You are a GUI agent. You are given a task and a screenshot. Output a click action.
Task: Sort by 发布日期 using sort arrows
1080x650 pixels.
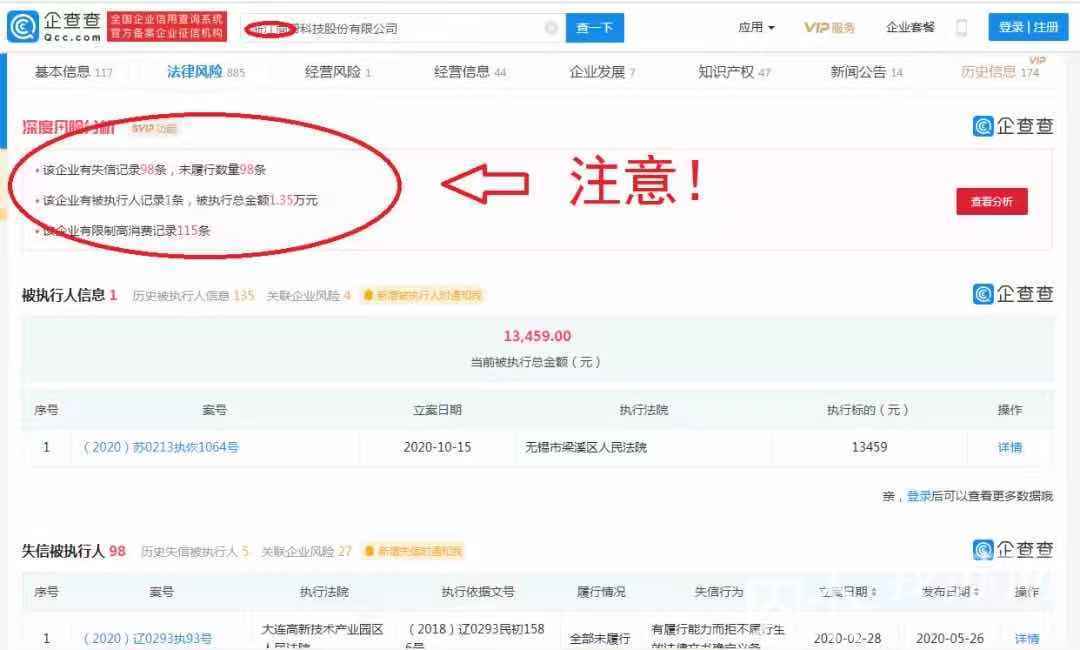tap(977, 592)
